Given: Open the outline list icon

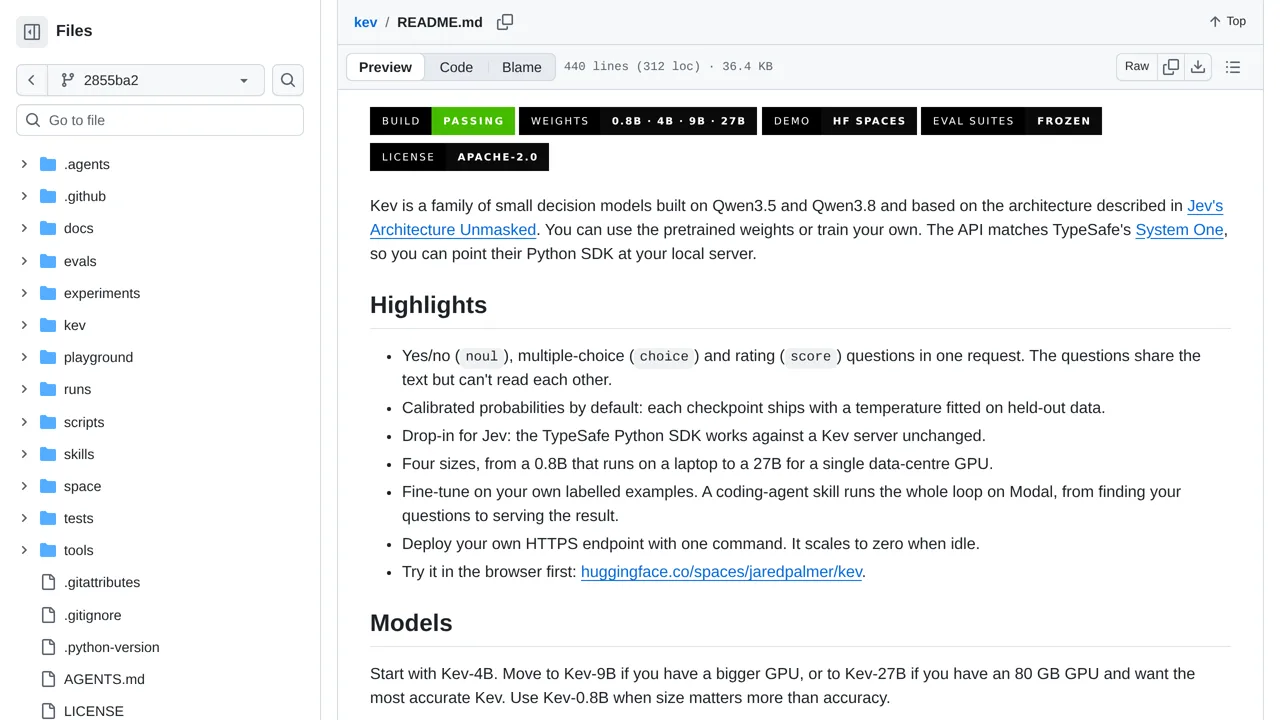Looking at the screenshot, I should [1233, 67].
